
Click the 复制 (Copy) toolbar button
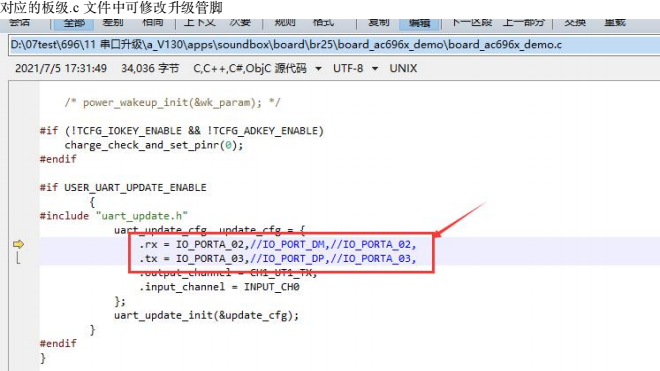coord(378,22)
